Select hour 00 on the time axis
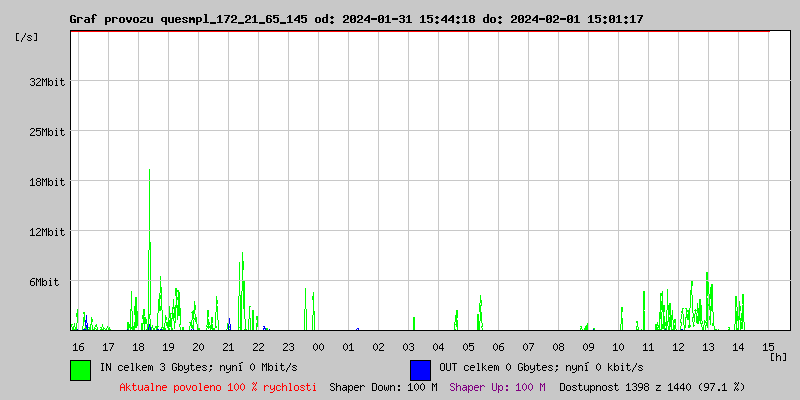 (318, 346)
